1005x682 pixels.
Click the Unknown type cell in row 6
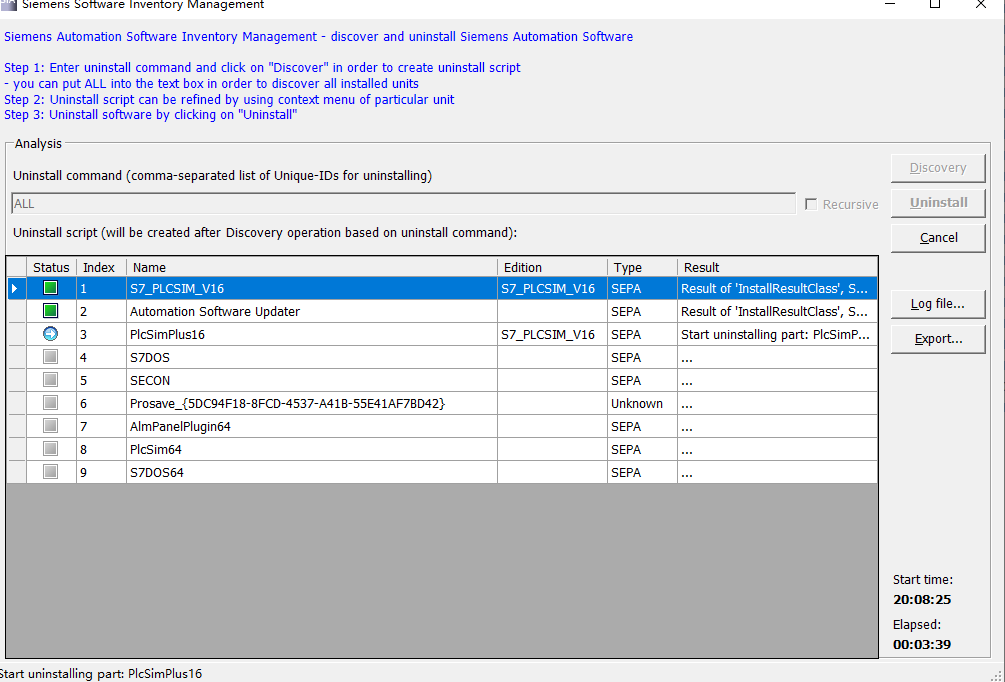[x=642, y=404]
